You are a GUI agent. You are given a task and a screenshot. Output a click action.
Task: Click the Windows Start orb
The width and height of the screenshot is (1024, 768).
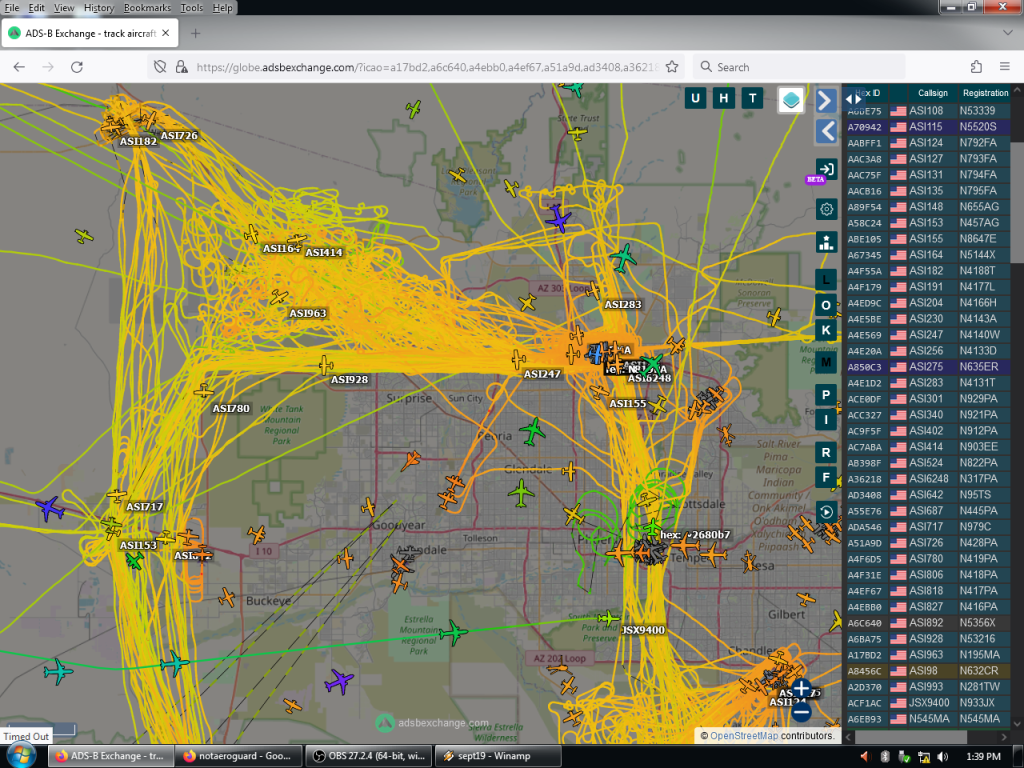click(21, 756)
